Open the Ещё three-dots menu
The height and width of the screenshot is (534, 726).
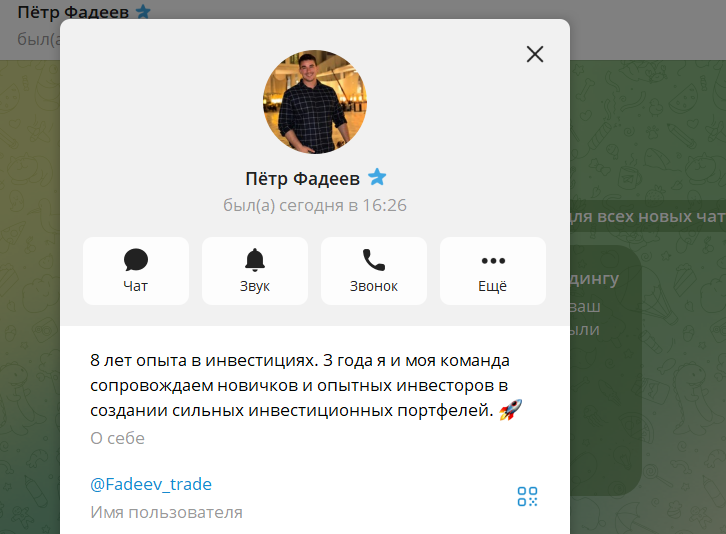(493, 271)
